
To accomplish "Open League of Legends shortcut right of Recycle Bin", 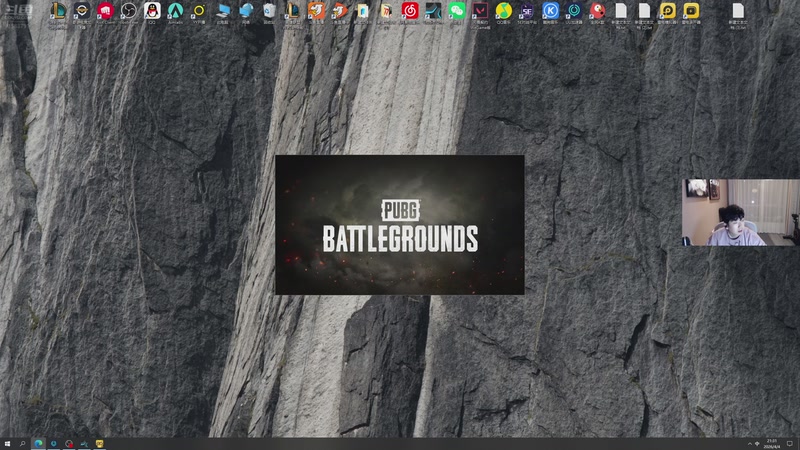I will click(x=293, y=11).
